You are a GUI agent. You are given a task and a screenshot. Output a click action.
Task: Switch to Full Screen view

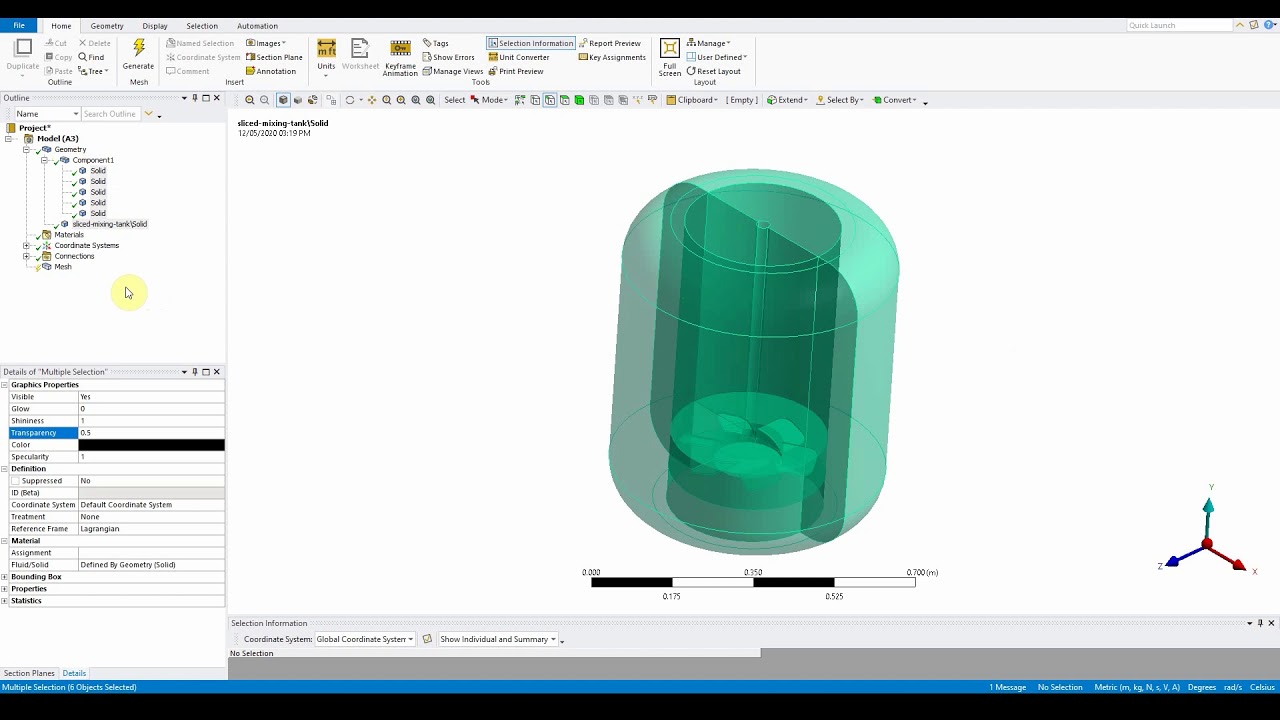(x=670, y=57)
